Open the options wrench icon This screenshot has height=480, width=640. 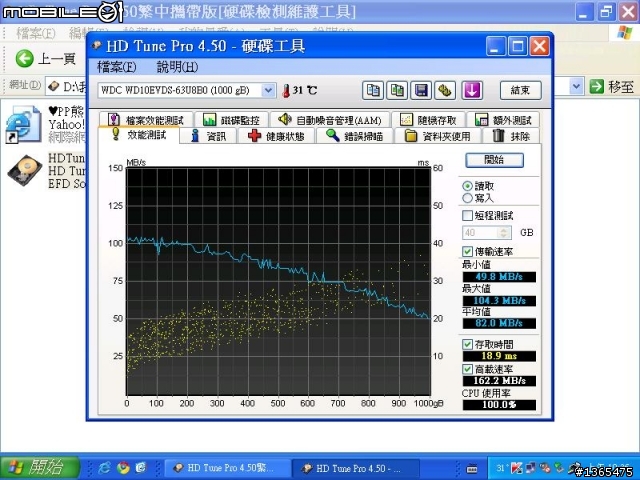click(445, 90)
